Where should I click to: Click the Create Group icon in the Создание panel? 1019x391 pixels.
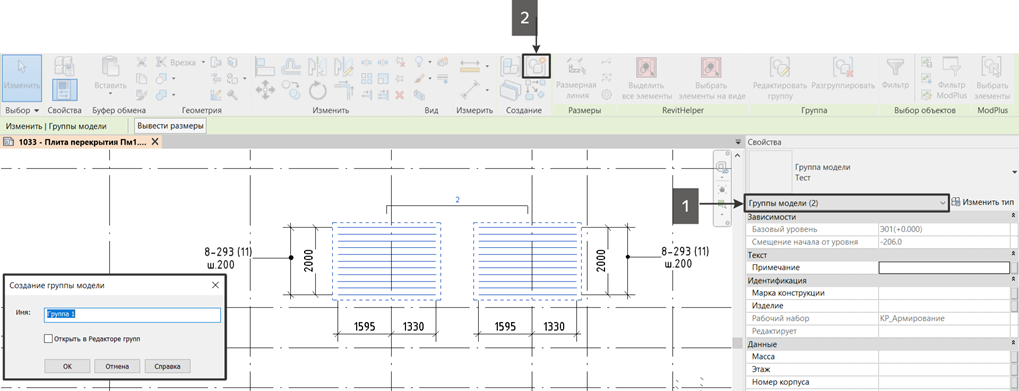click(537, 66)
